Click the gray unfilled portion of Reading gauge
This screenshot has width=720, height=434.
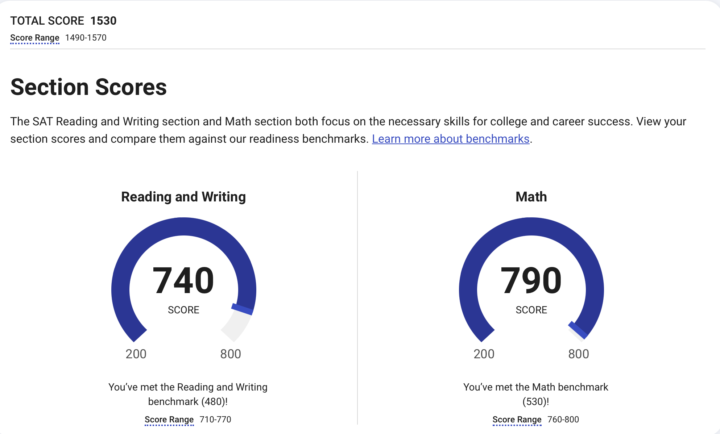236,326
